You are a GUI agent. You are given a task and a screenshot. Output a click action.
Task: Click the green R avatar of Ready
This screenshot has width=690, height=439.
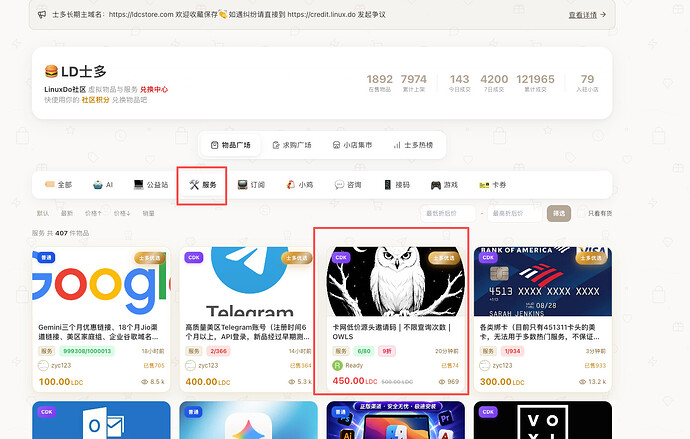pos(337,366)
